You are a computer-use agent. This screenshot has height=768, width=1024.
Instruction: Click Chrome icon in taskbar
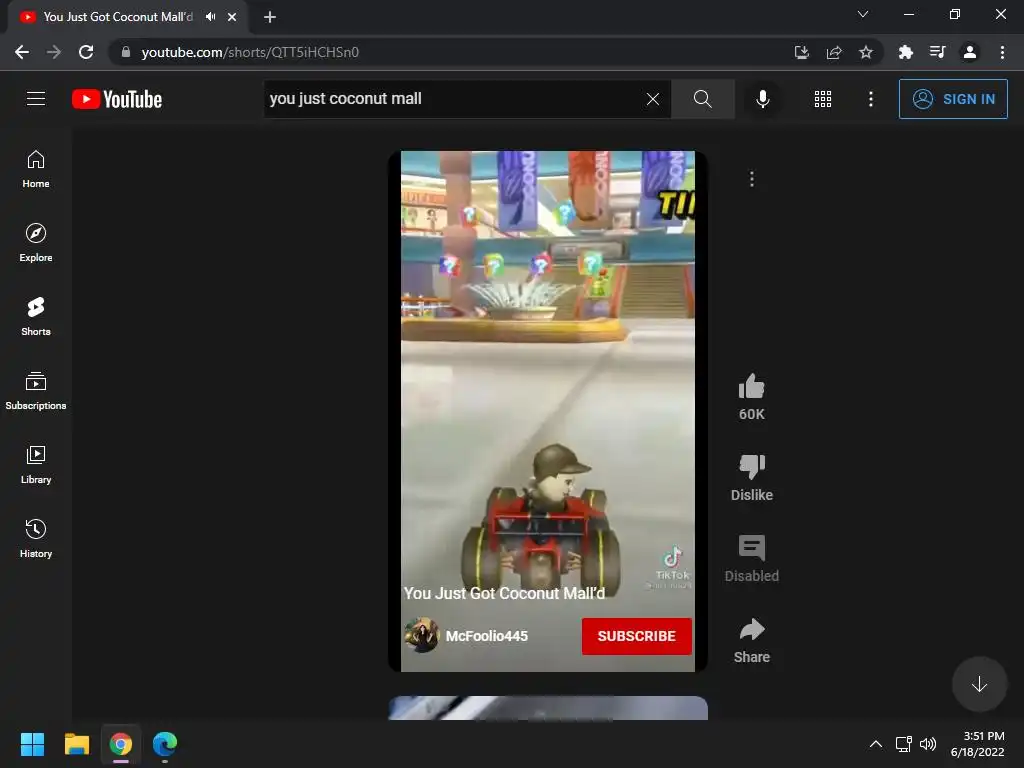[121, 744]
